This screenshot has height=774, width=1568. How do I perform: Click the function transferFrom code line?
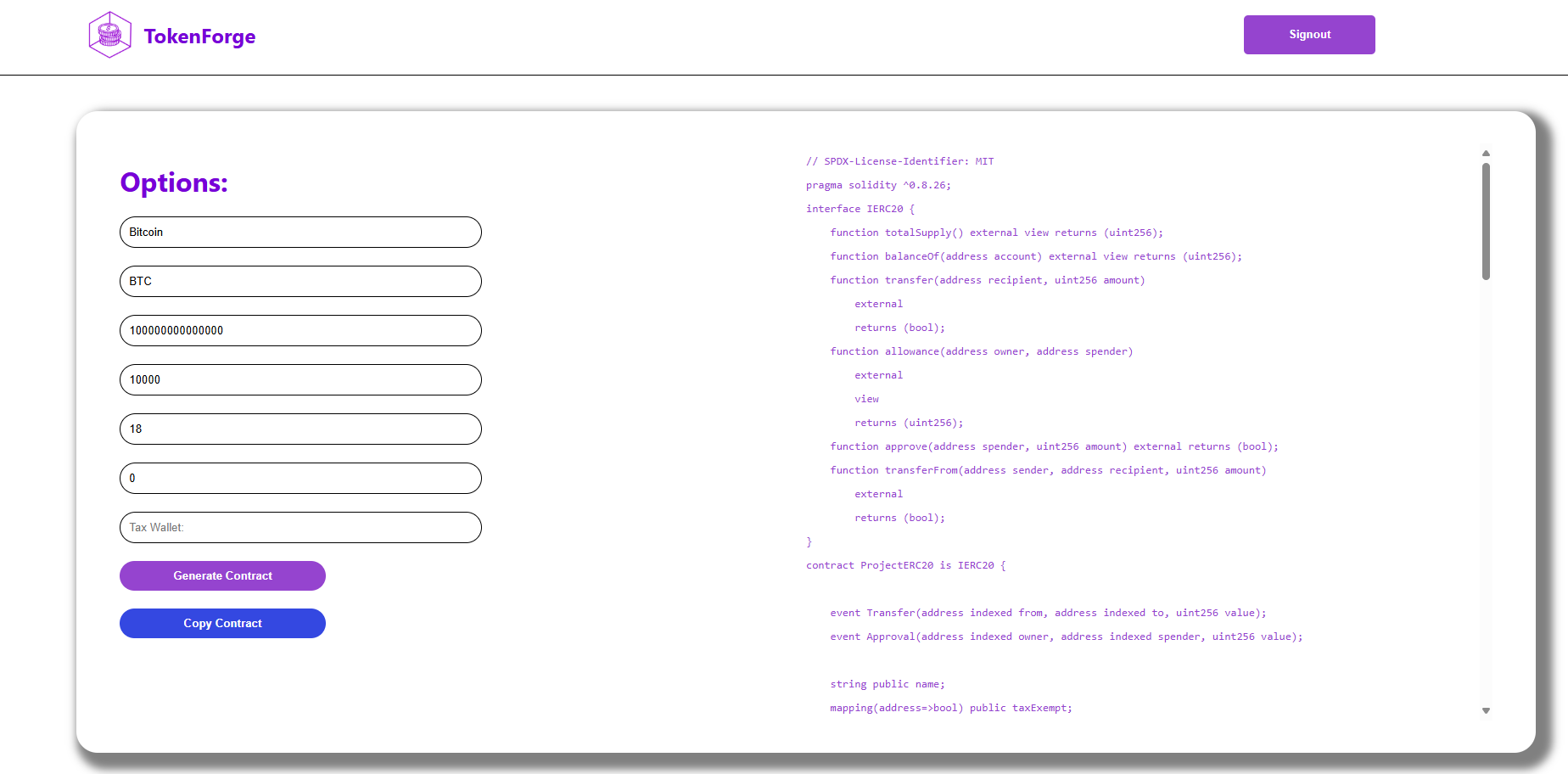click(x=1048, y=470)
